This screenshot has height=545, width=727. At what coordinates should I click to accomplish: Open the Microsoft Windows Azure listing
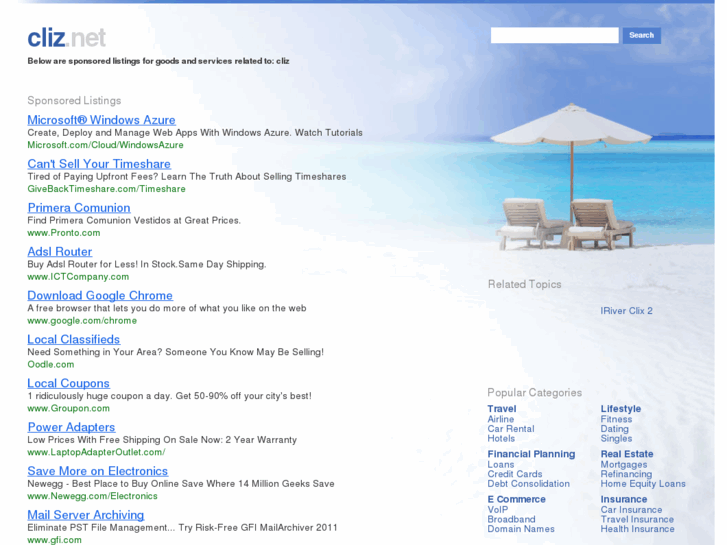(101, 120)
